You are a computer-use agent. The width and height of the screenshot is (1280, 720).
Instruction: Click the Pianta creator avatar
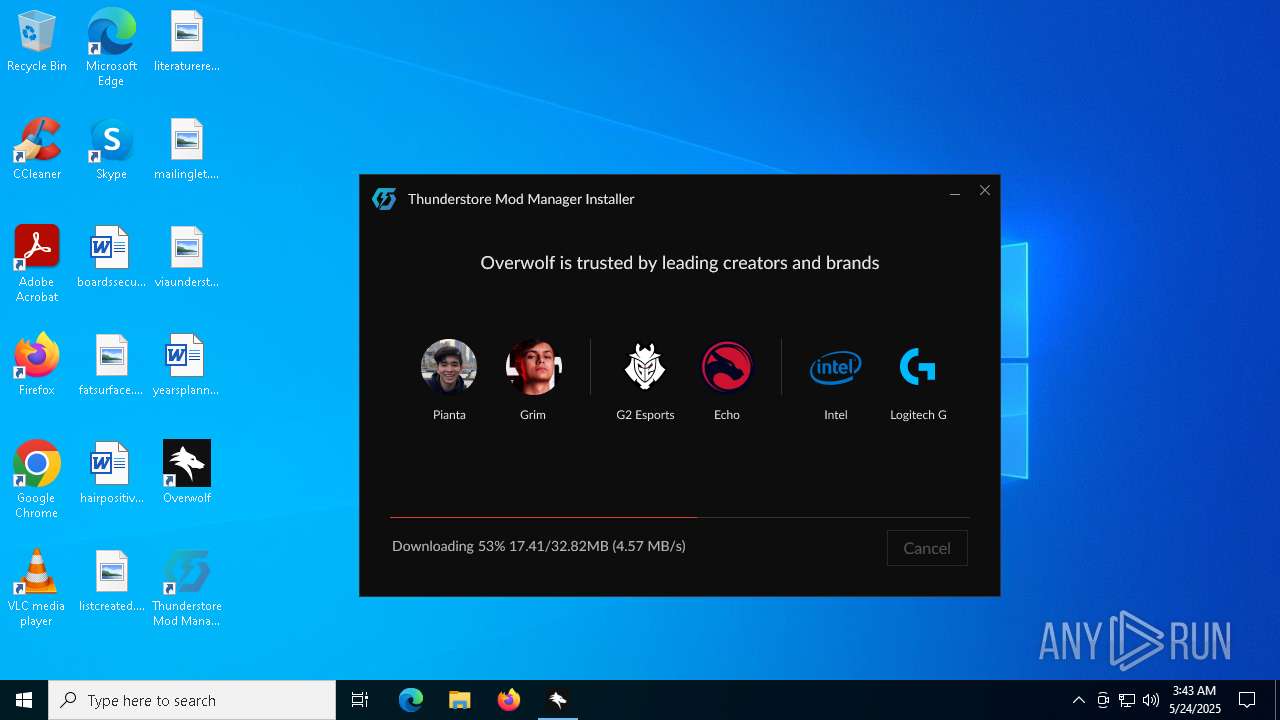click(449, 367)
